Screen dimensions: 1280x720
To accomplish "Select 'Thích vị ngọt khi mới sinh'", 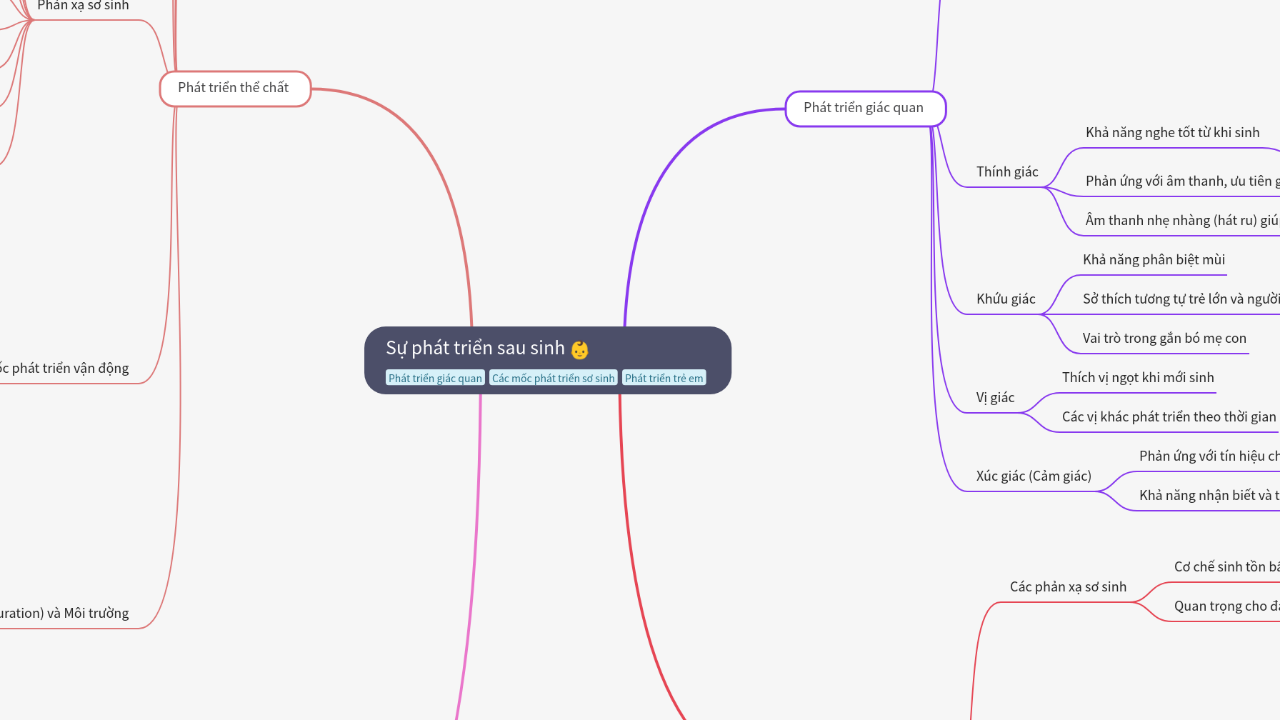I will point(1137,377).
